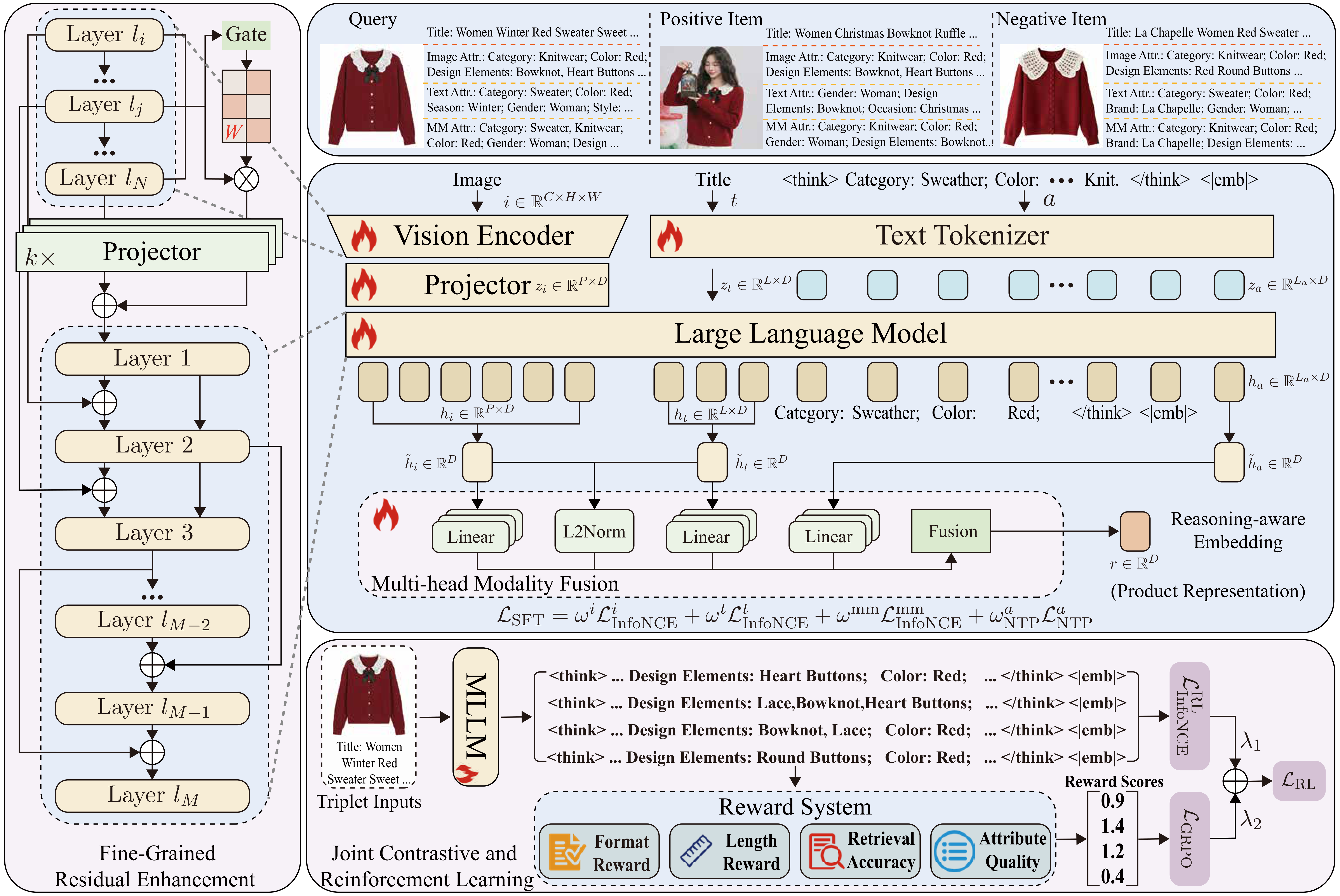This screenshot has height=896, width=1340.
Task: Click the plus circle between Layer 1 and Layer 2
Action: [x=105, y=403]
